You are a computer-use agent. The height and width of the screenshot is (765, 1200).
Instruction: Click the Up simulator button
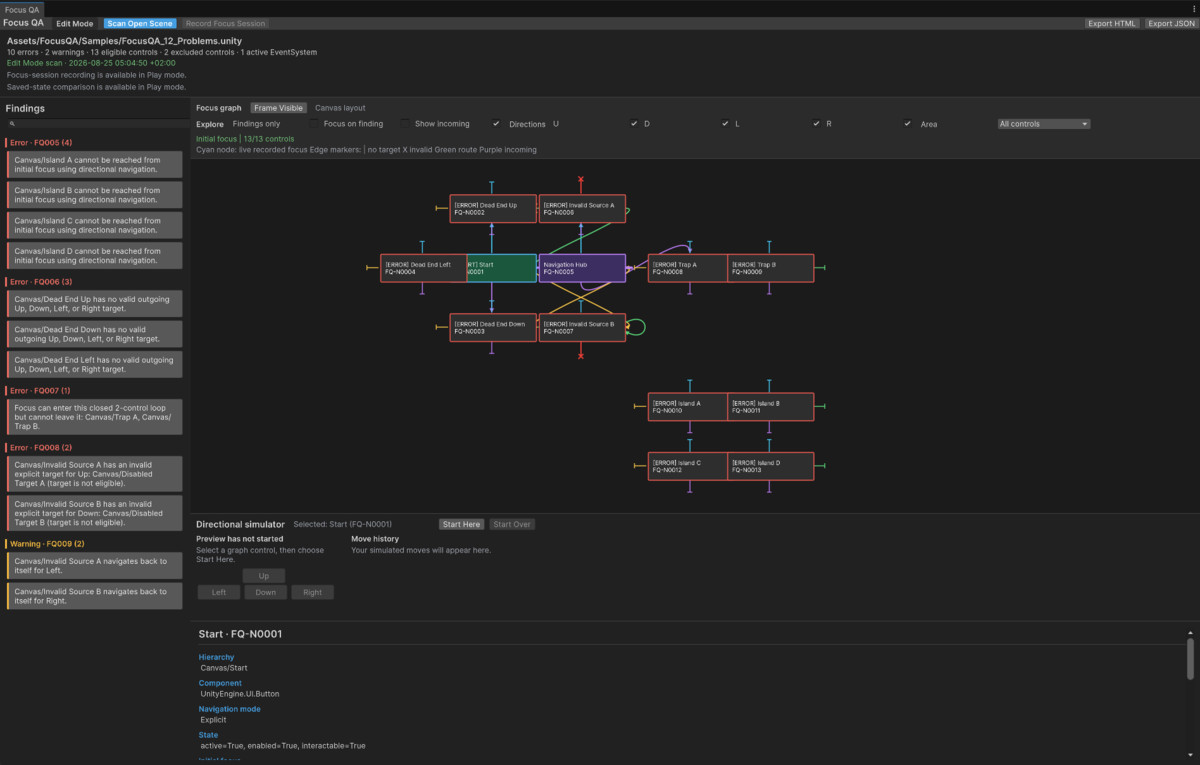click(x=264, y=576)
